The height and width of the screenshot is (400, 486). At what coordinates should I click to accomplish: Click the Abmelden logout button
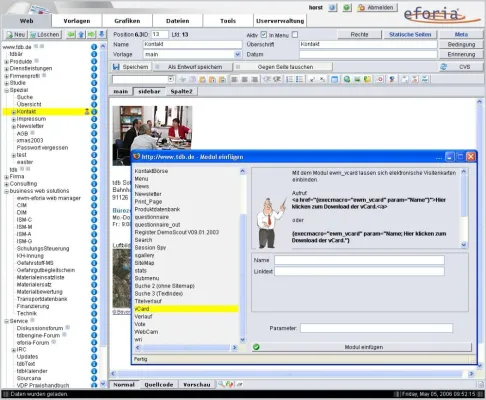(376, 8)
